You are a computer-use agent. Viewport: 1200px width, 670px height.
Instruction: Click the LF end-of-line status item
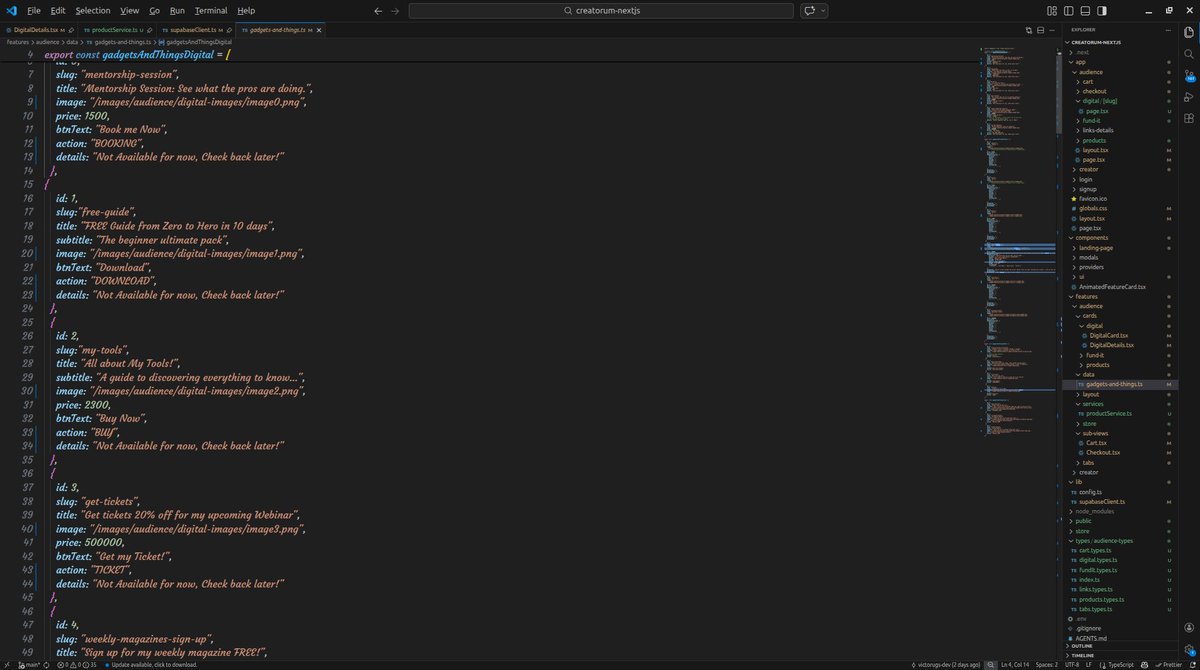coord(1088,664)
